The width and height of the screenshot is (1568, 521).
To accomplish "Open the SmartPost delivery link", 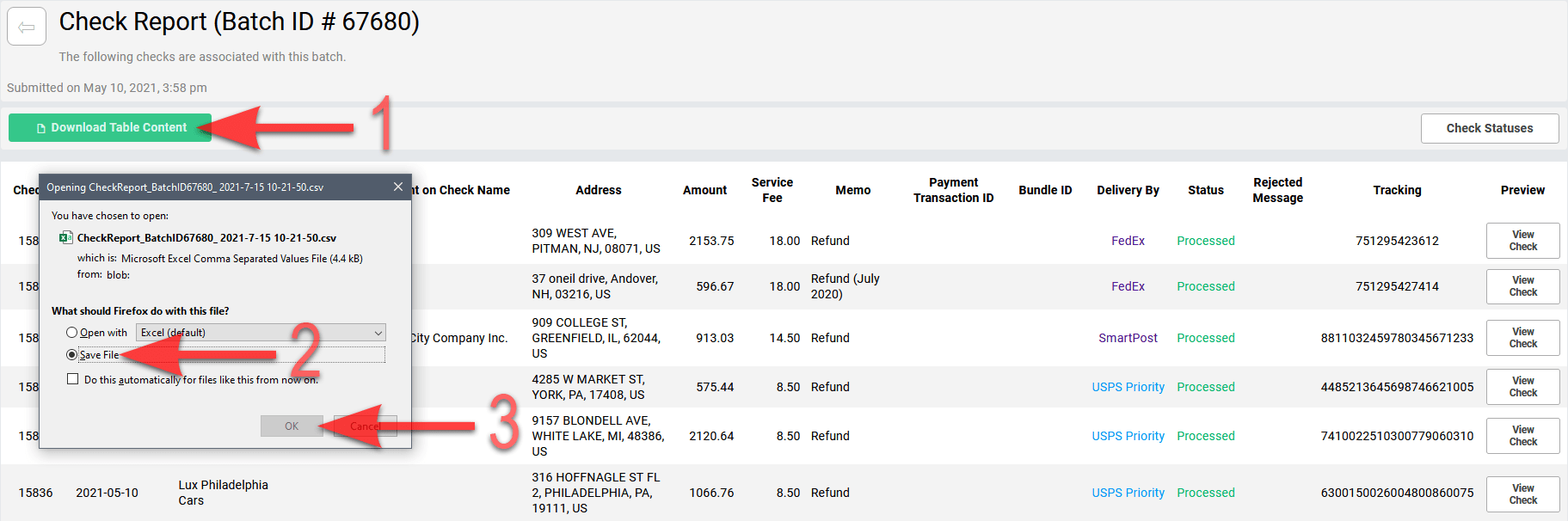I will click(x=1128, y=338).
